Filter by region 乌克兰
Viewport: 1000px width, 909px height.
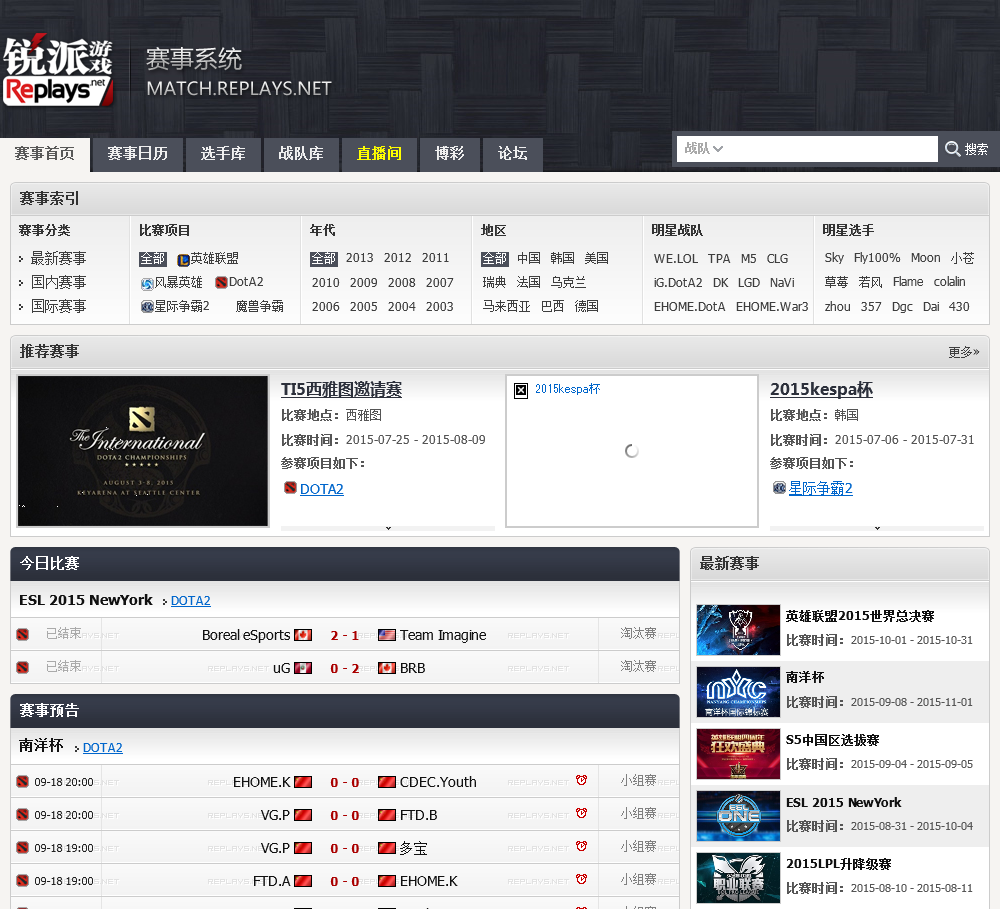click(568, 283)
